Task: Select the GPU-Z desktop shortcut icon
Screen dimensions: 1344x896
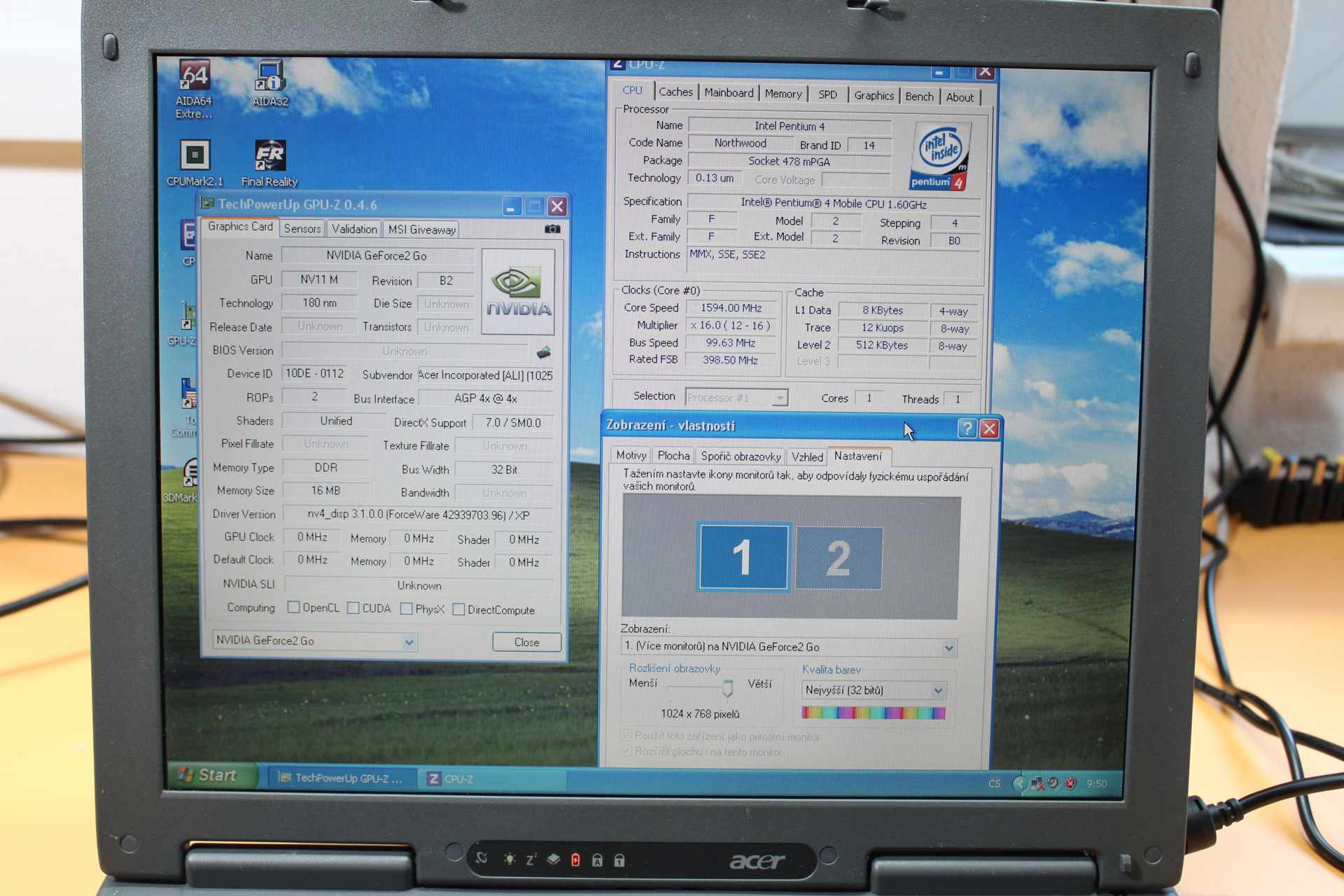Action: click(x=185, y=323)
